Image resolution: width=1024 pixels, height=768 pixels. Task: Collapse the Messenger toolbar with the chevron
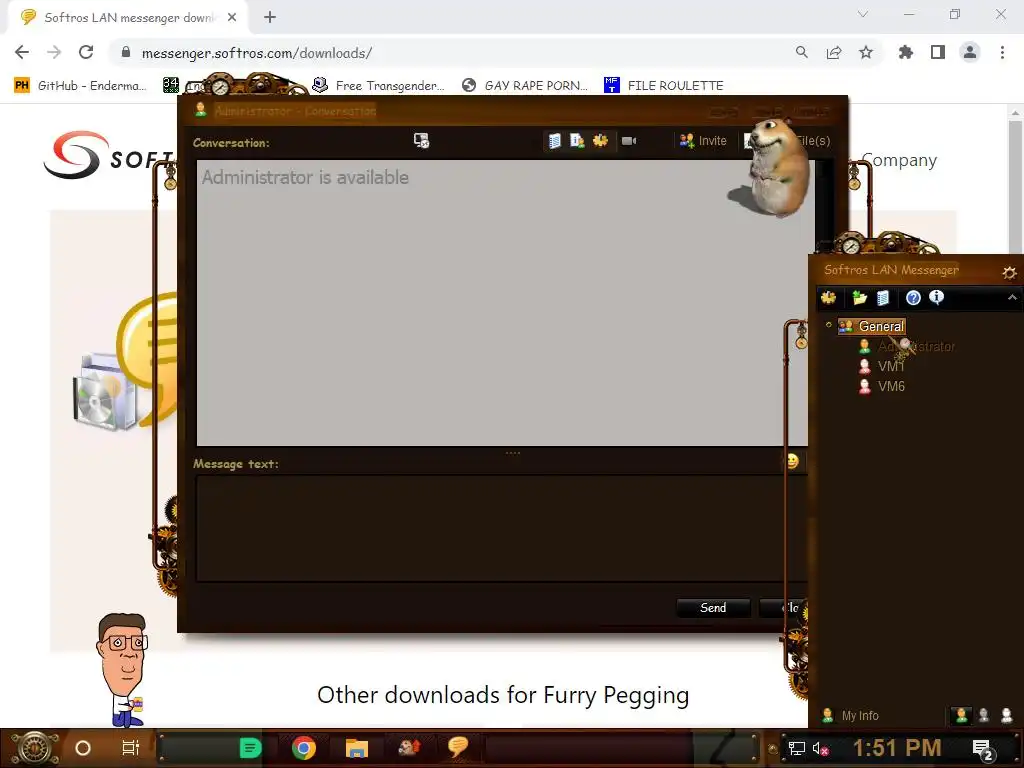pyautogui.click(x=1012, y=298)
